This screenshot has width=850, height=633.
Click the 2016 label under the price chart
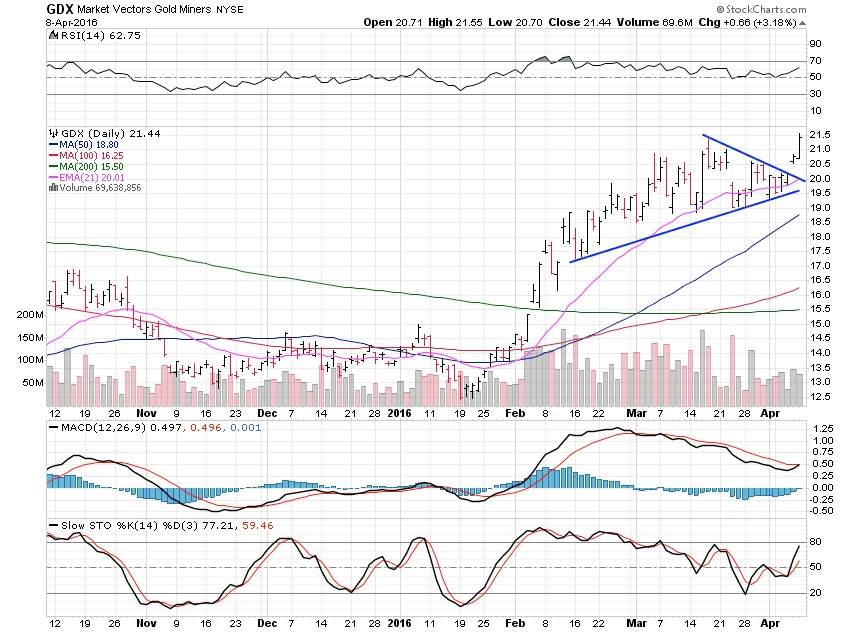[400, 413]
